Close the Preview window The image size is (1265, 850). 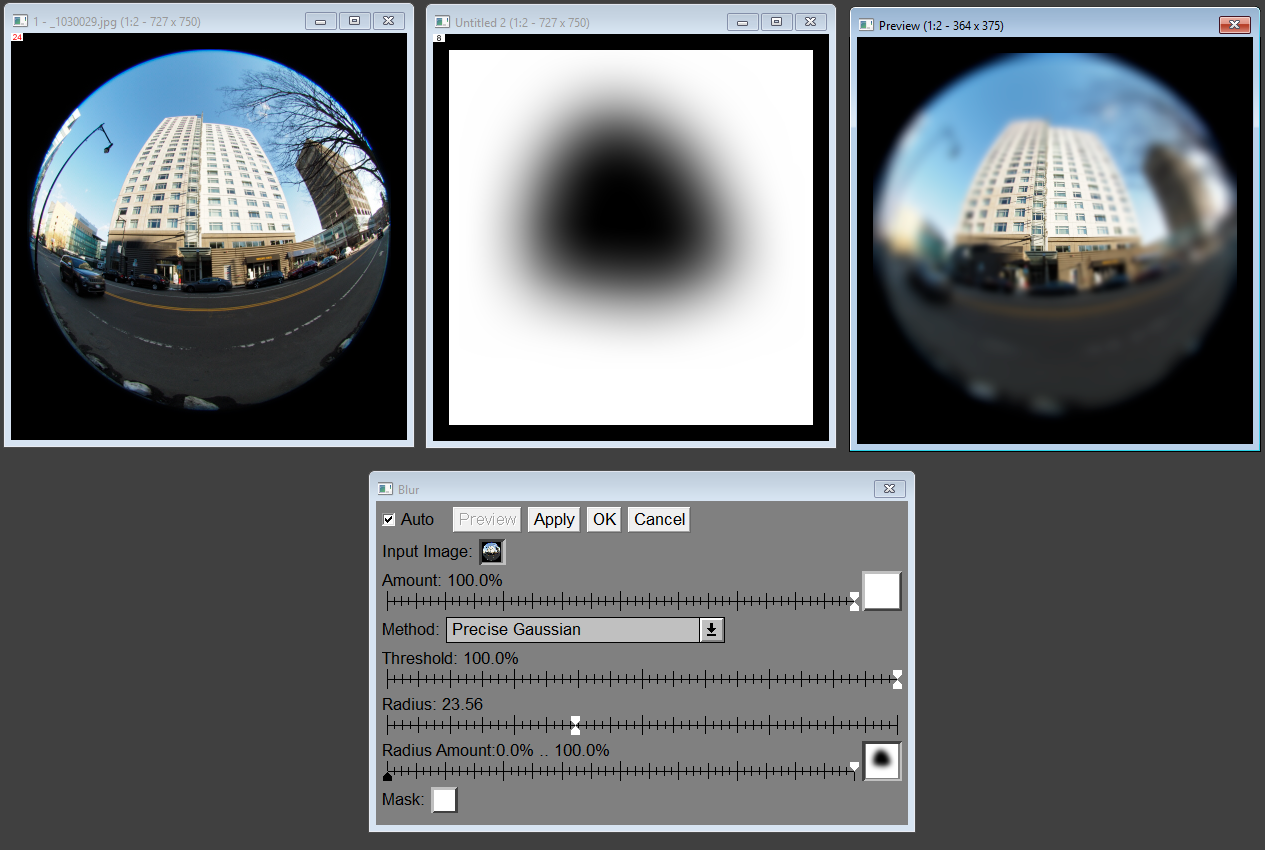(1235, 25)
